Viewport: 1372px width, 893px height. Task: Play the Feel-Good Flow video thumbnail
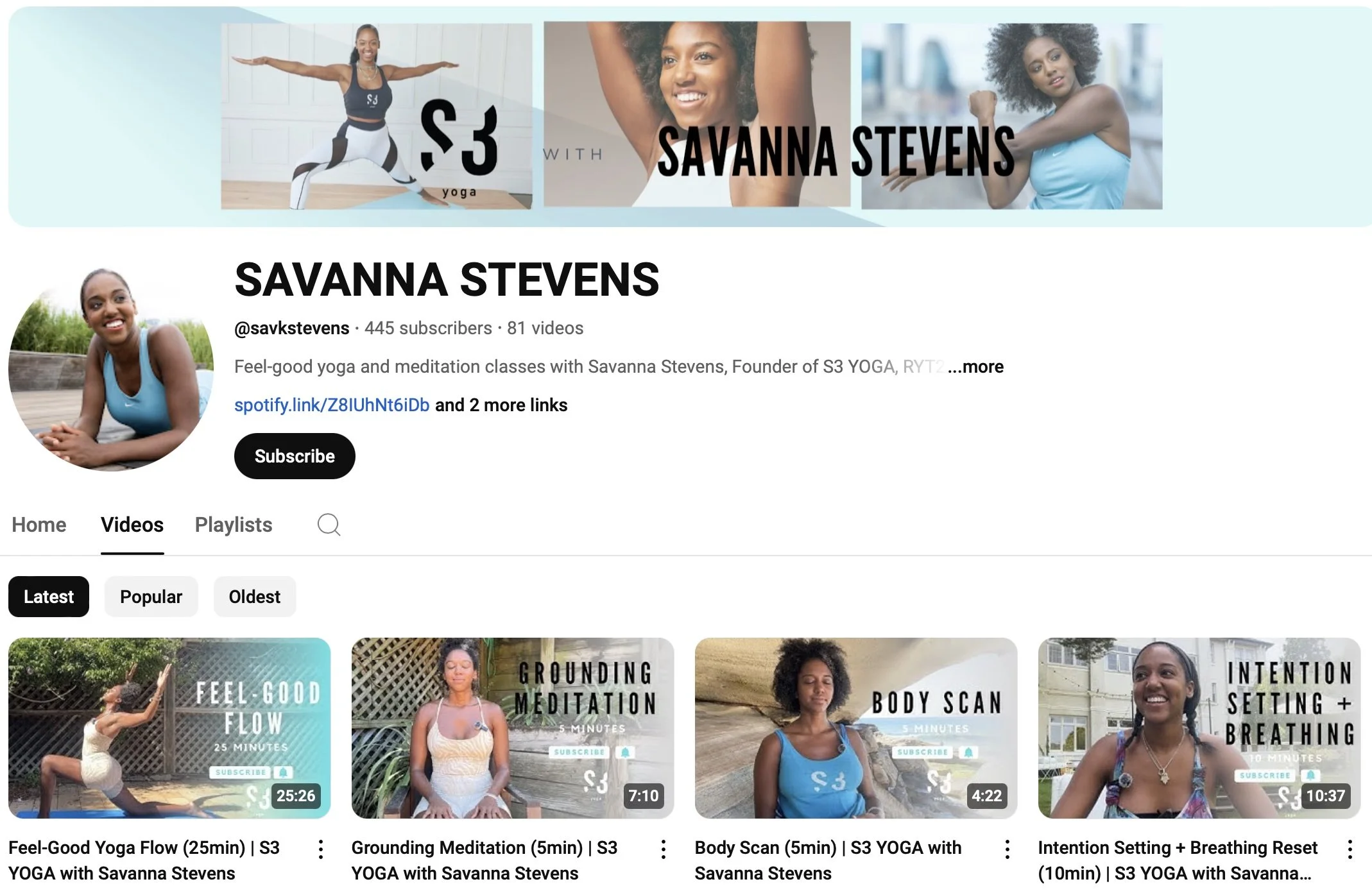tap(169, 727)
